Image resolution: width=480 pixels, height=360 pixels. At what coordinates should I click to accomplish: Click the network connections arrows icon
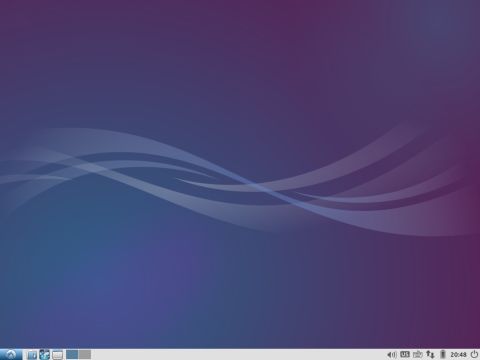430,354
